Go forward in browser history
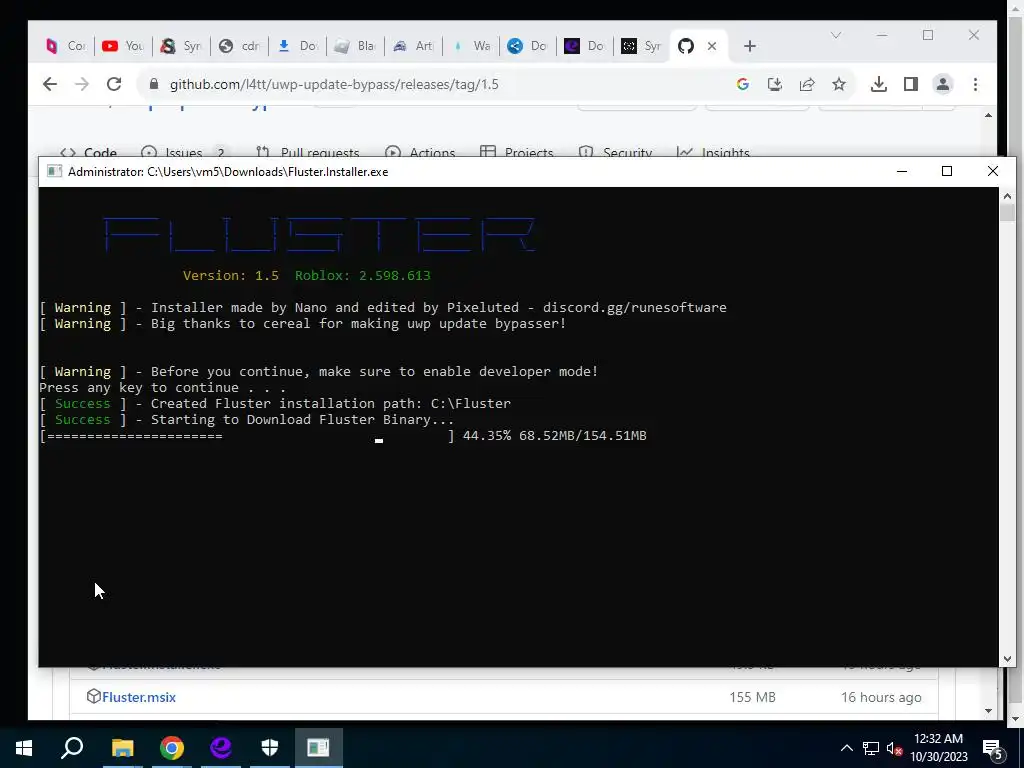This screenshot has width=1024, height=768. (82, 84)
